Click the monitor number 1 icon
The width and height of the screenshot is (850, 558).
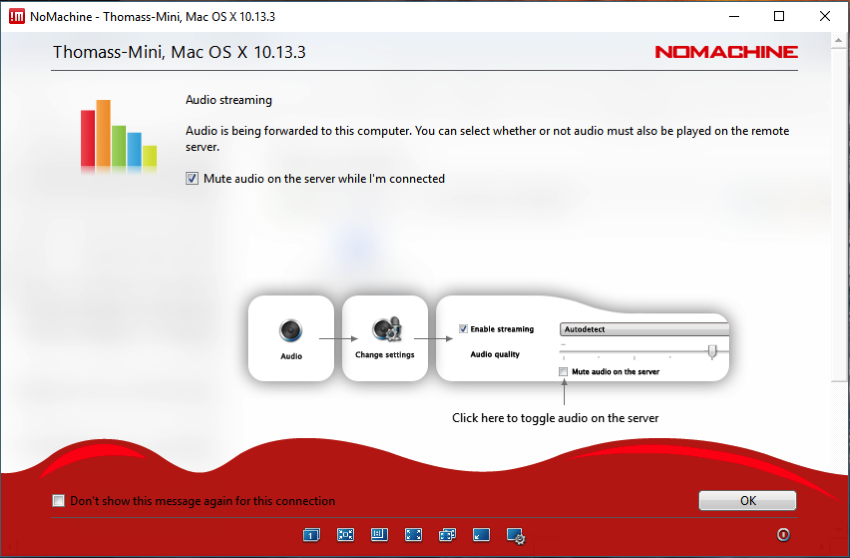(x=311, y=535)
